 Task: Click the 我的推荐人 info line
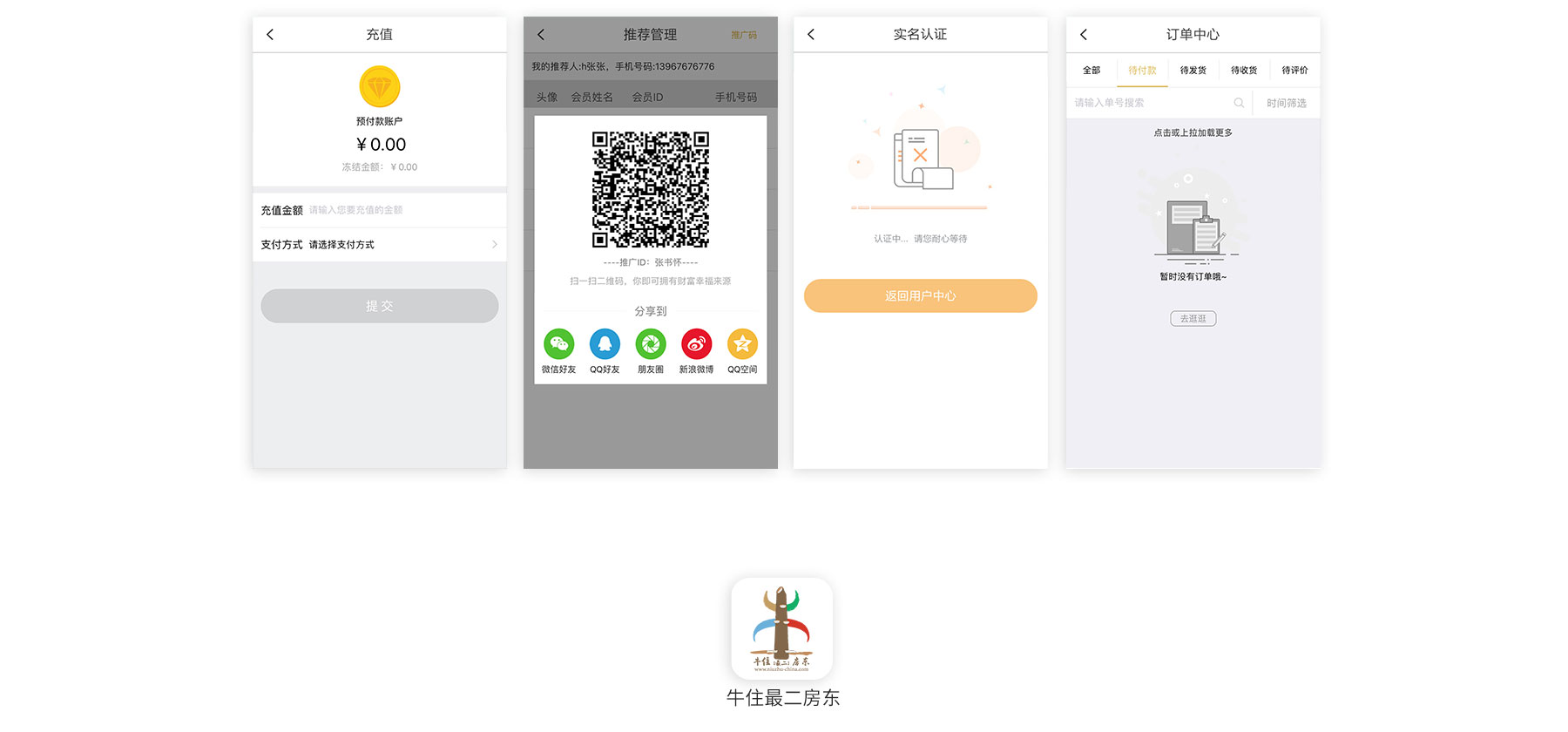[623, 67]
